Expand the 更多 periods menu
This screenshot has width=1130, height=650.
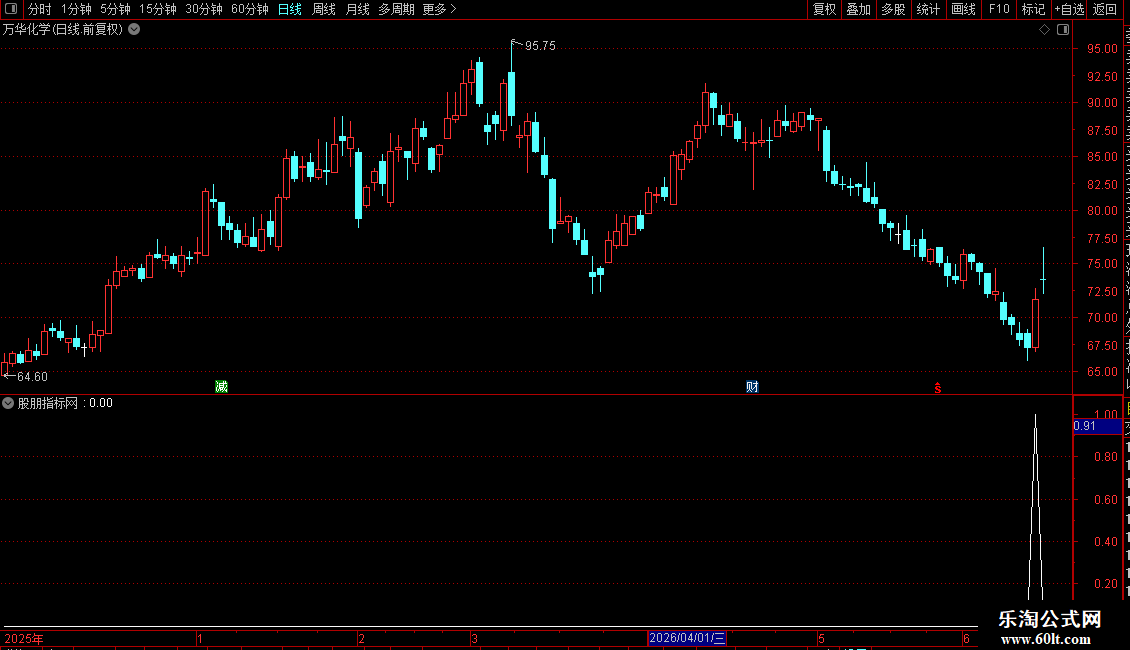(439, 9)
